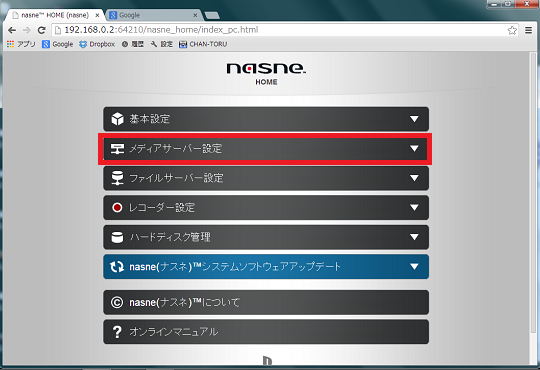Switch to Google tab
Viewport: 540px width, 370px height.
click(153, 15)
